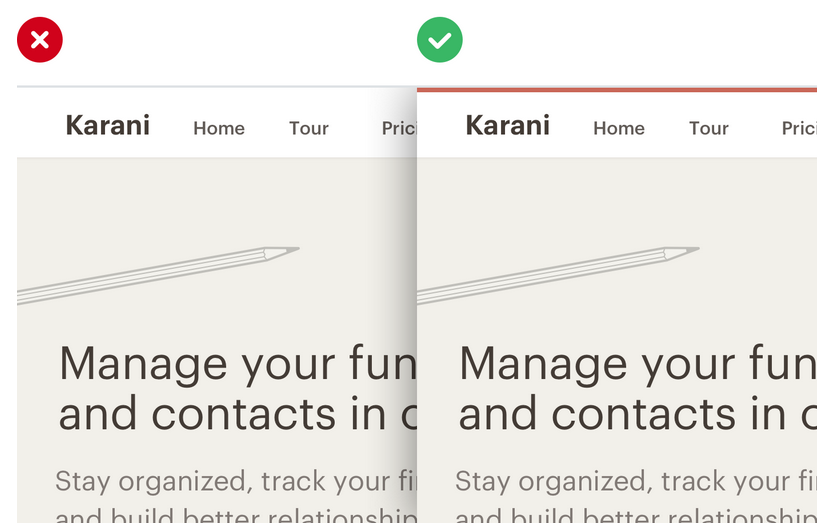Click the green checkmark icon

coord(439,40)
